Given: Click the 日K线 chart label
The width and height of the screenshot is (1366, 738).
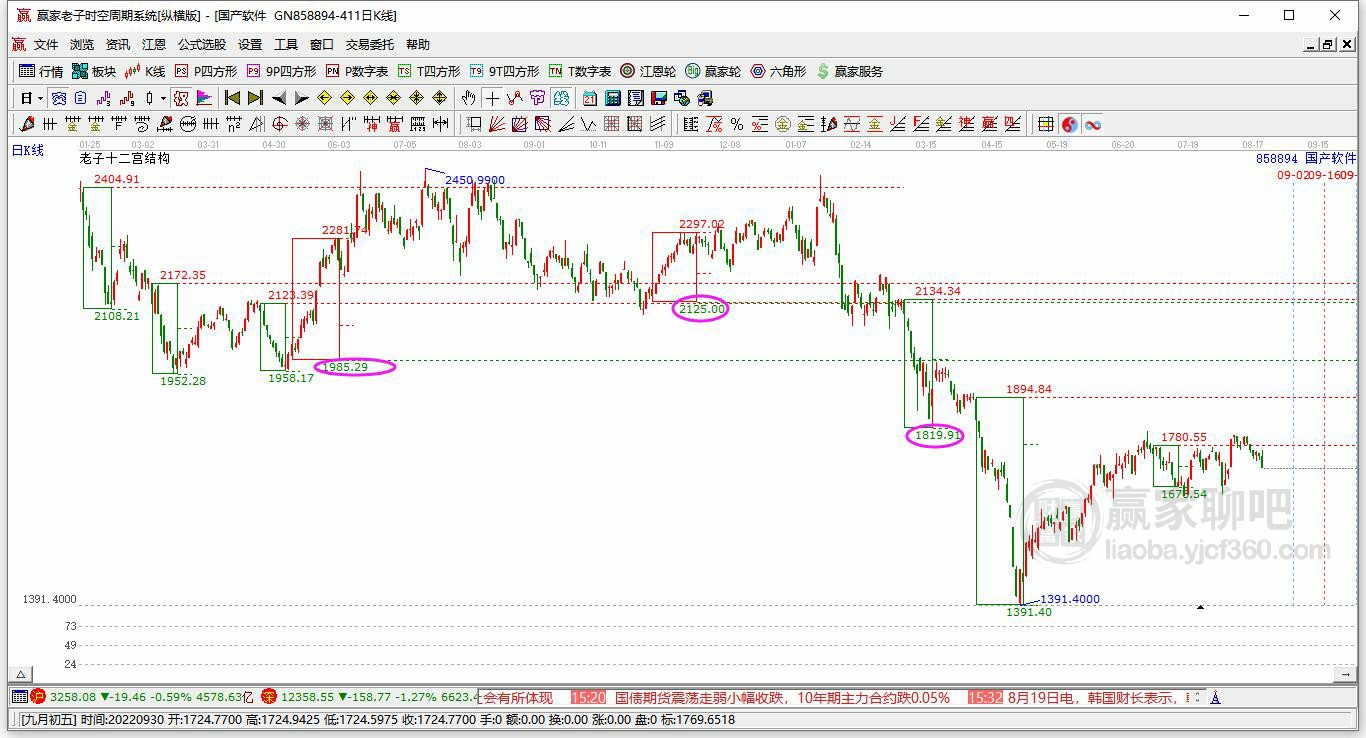Looking at the screenshot, I should (28, 150).
